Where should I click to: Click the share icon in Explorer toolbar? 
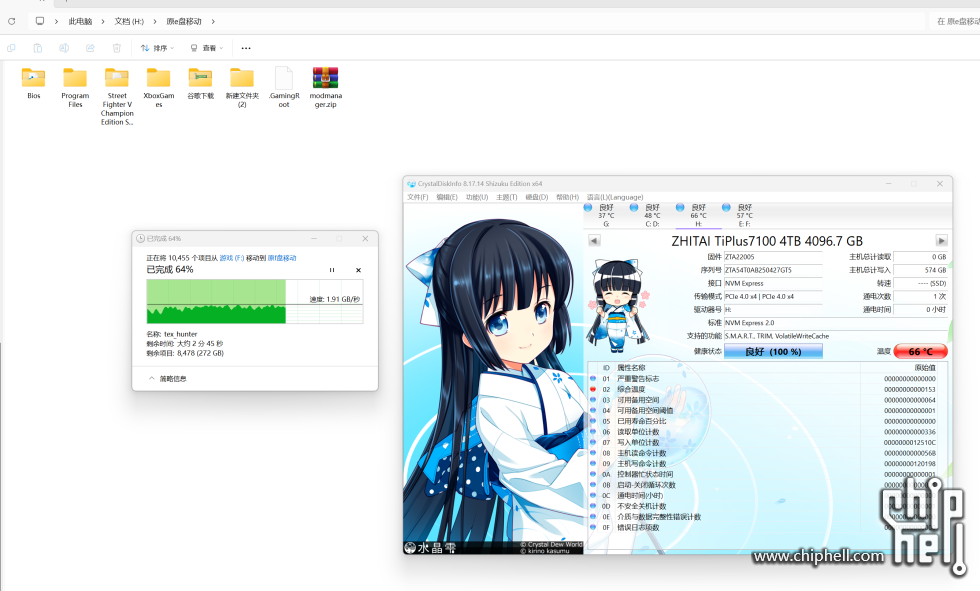coord(90,48)
